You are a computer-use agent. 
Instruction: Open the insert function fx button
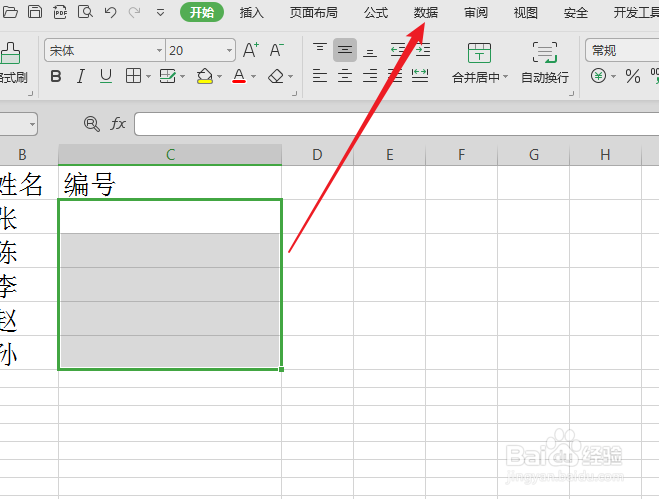tap(118, 124)
